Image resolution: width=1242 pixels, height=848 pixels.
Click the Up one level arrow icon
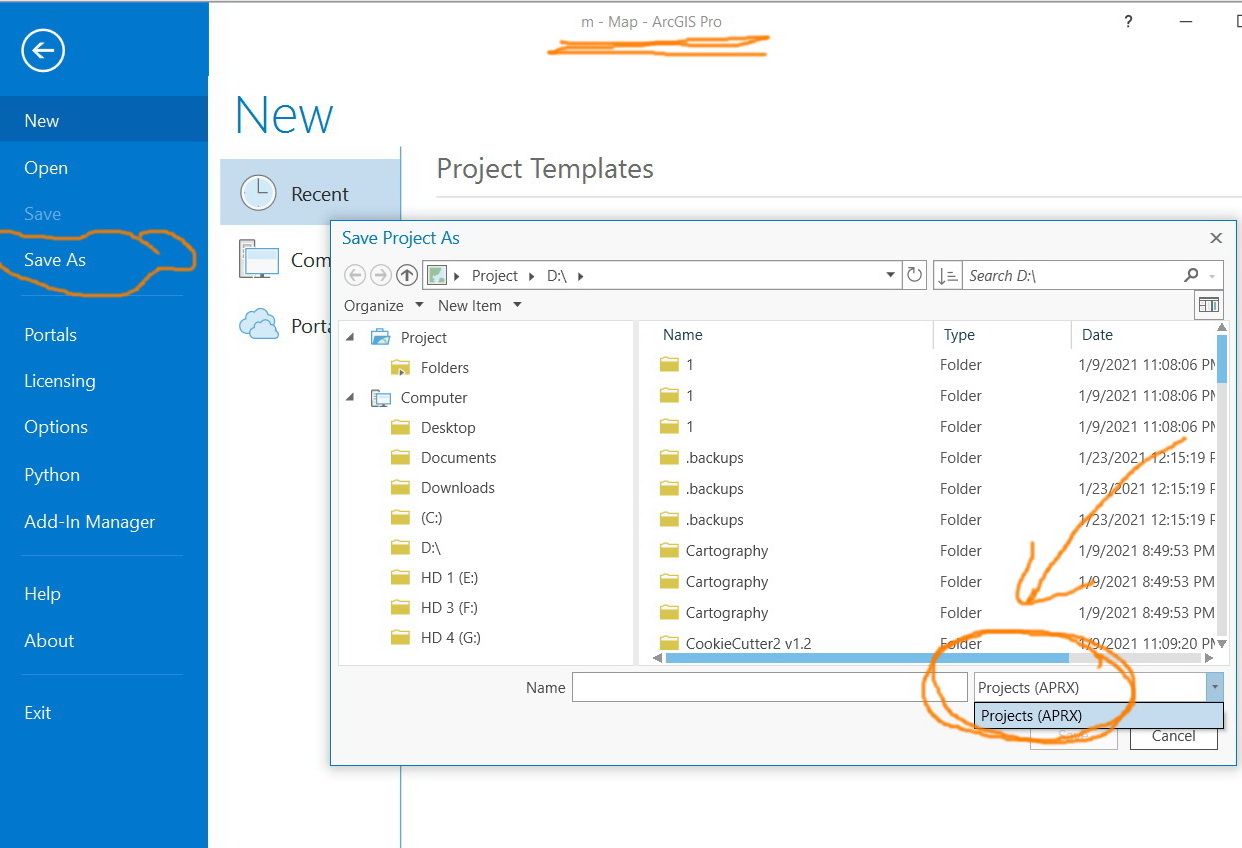click(406, 275)
